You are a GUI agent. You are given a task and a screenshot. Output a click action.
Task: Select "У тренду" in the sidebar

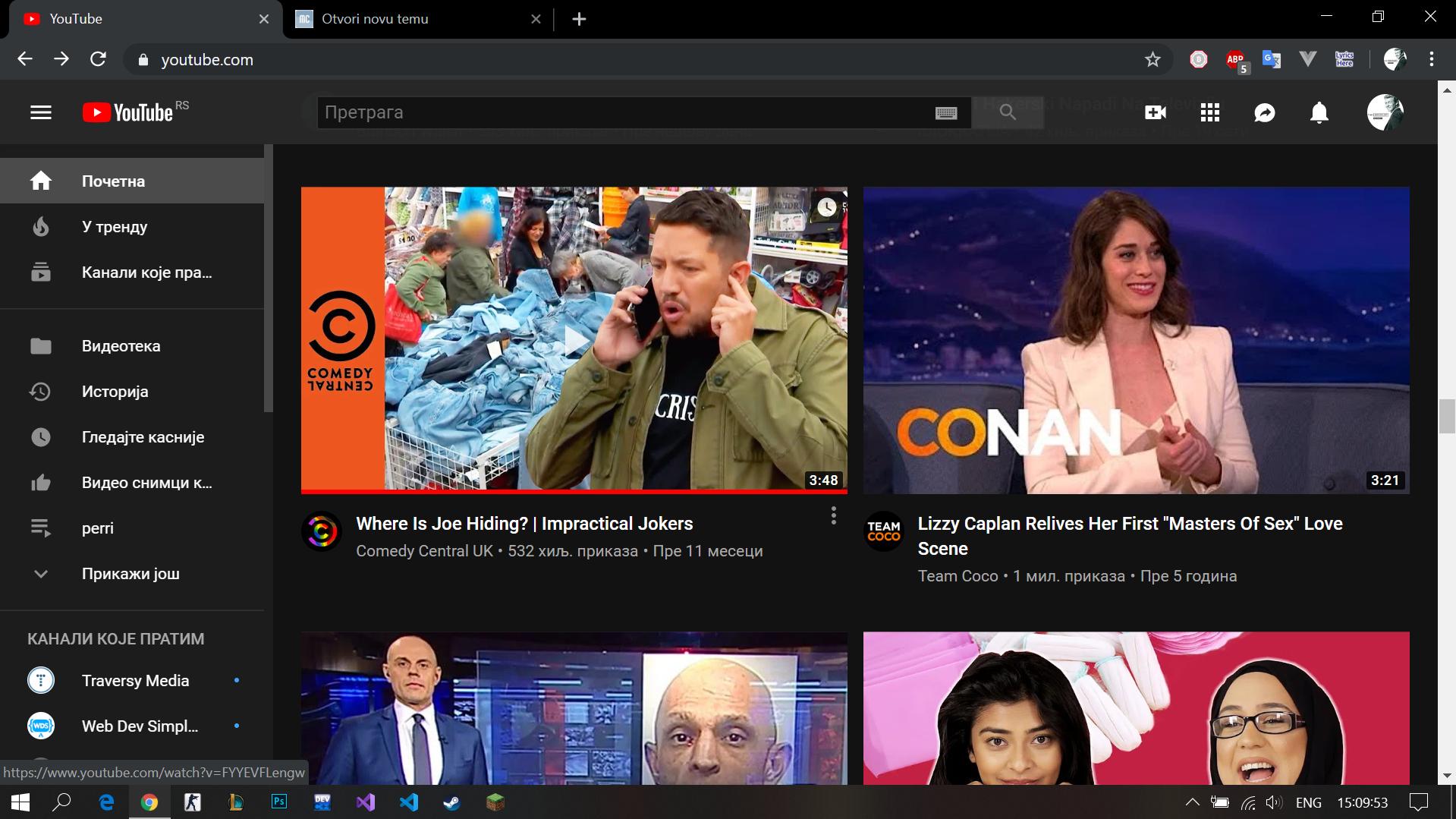(114, 226)
